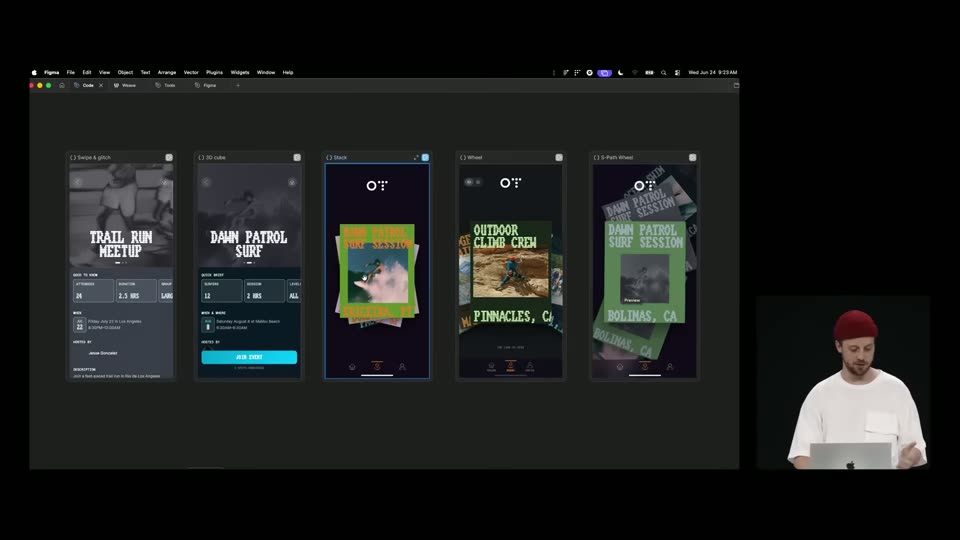Open the Plugins menu
The width and height of the screenshot is (960, 540).
coord(214,72)
